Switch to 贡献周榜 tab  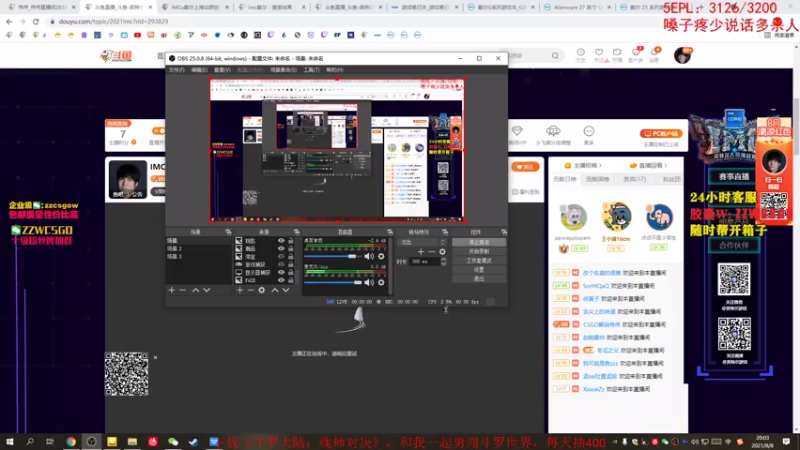[x=597, y=179]
